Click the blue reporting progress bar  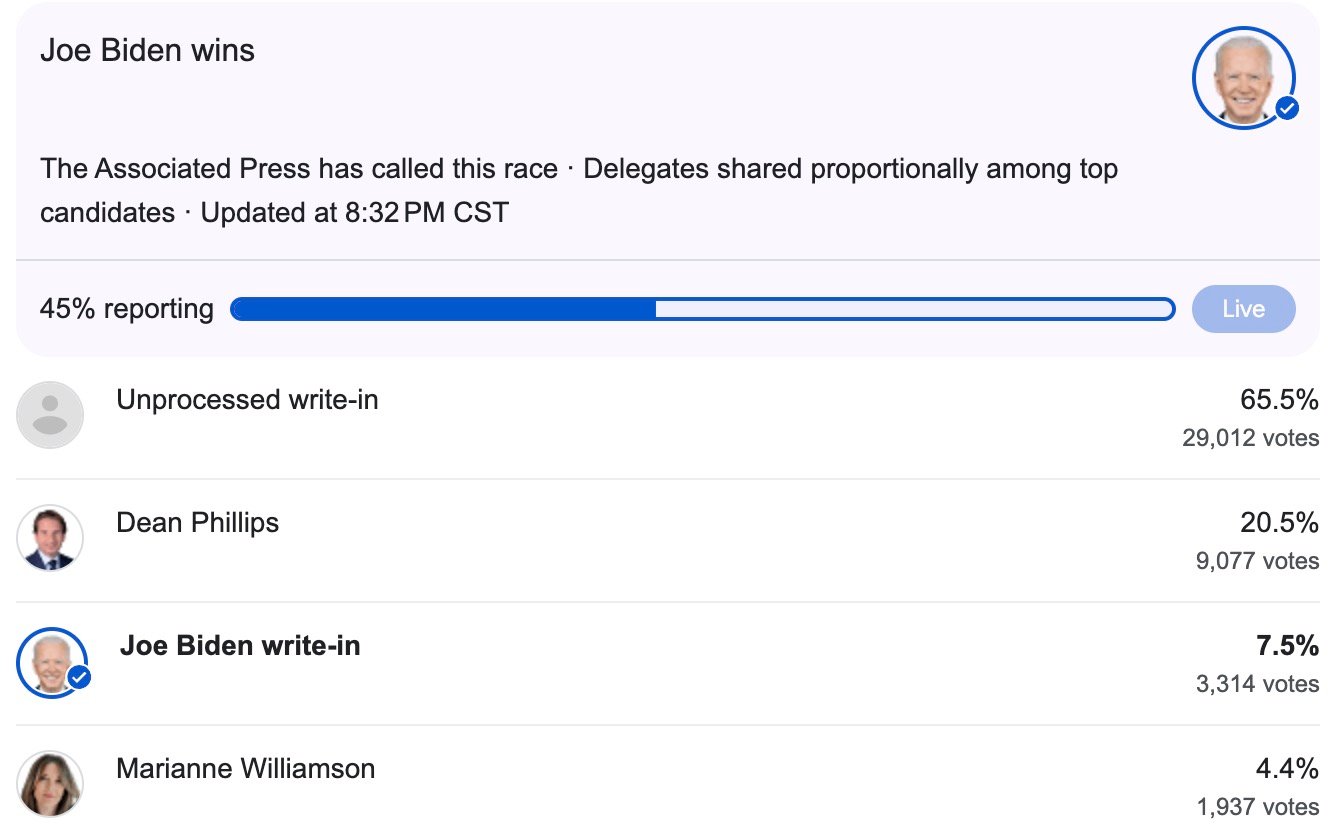click(x=702, y=309)
